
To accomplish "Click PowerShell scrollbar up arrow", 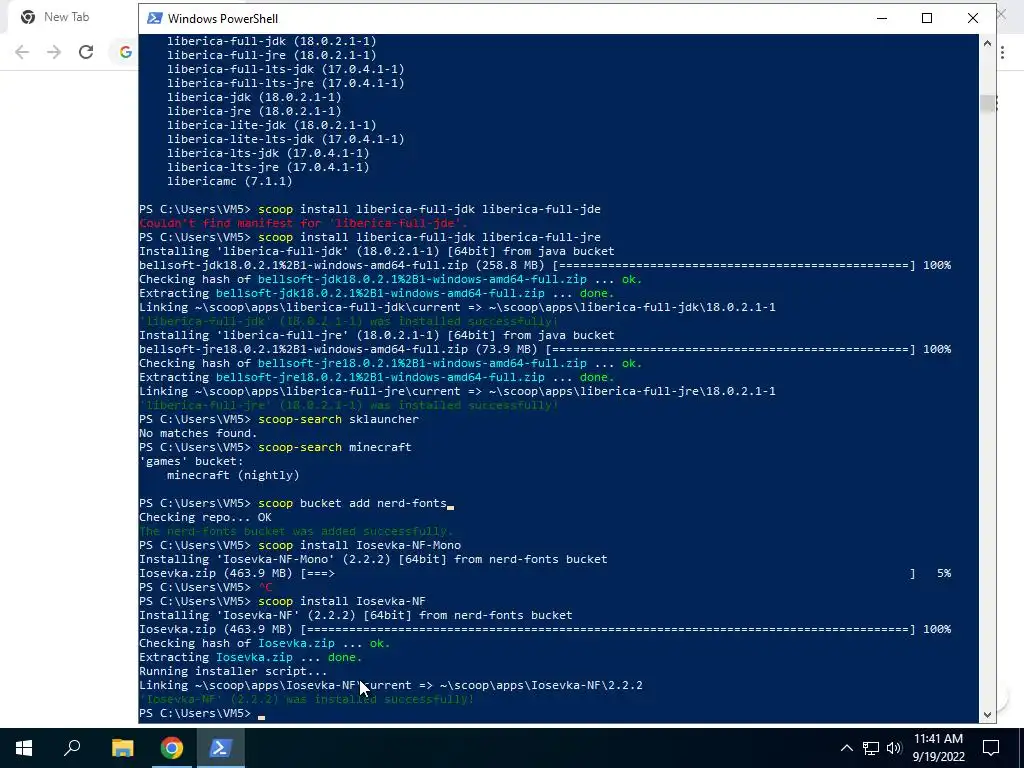I will tap(987, 43).
